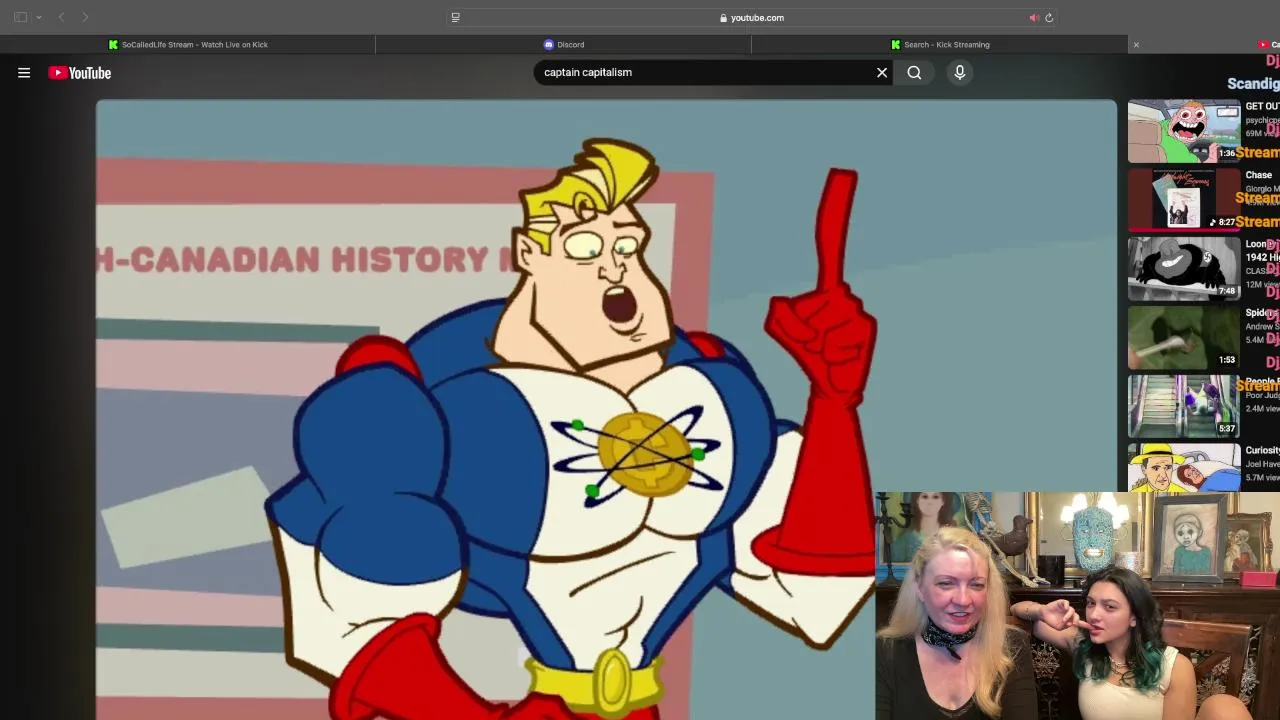
Task: Click the cartoon superhero video player
Action: (x=606, y=409)
